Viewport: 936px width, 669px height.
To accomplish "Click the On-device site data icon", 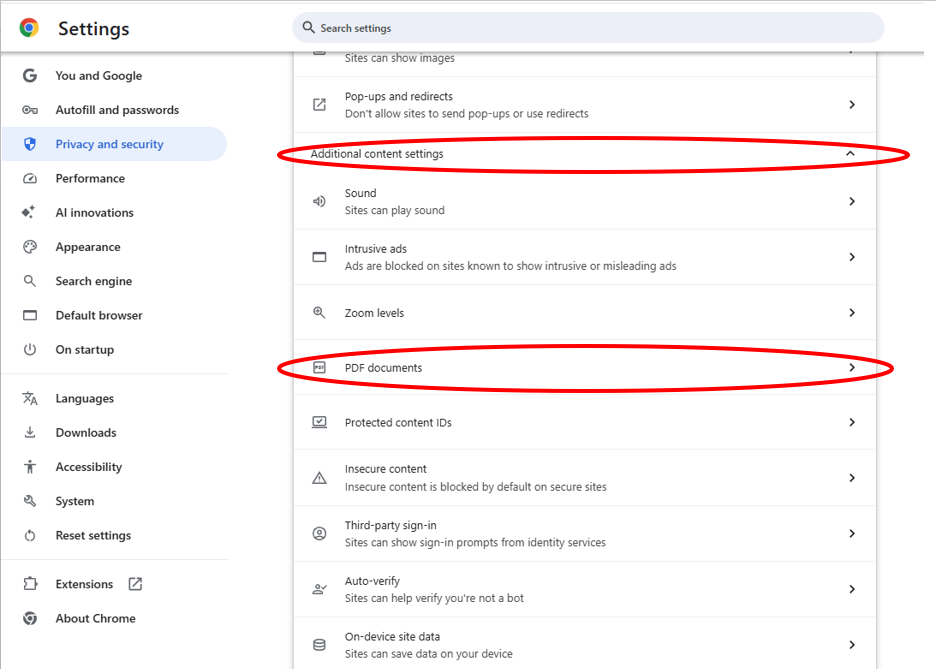I will click(319, 643).
